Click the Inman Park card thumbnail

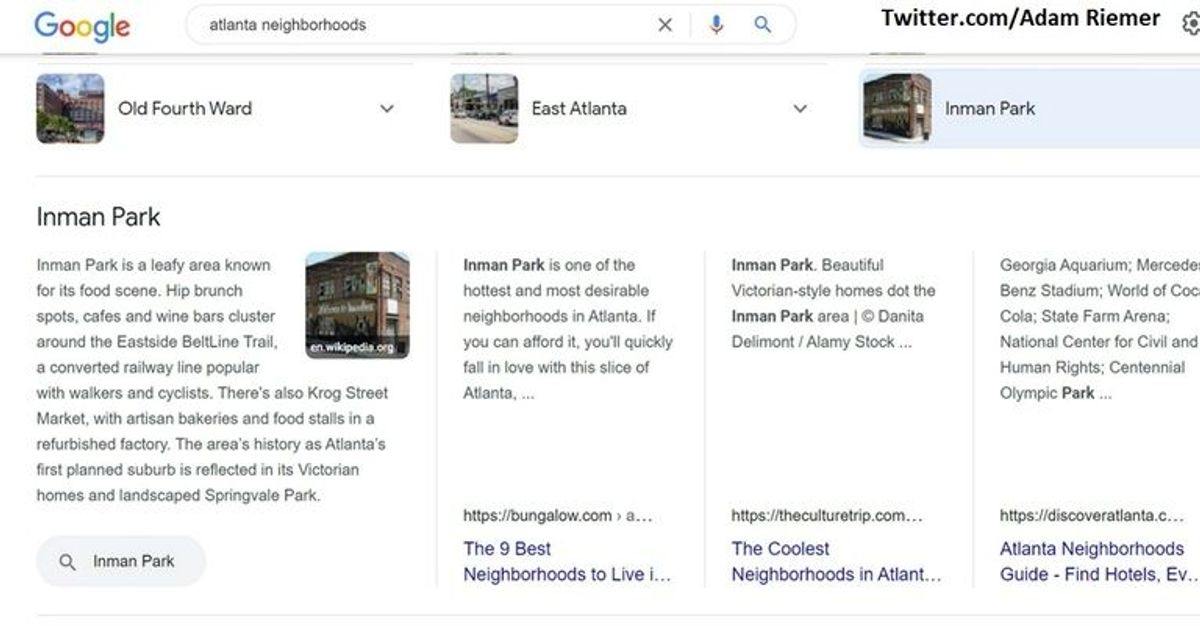coord(897,107)
